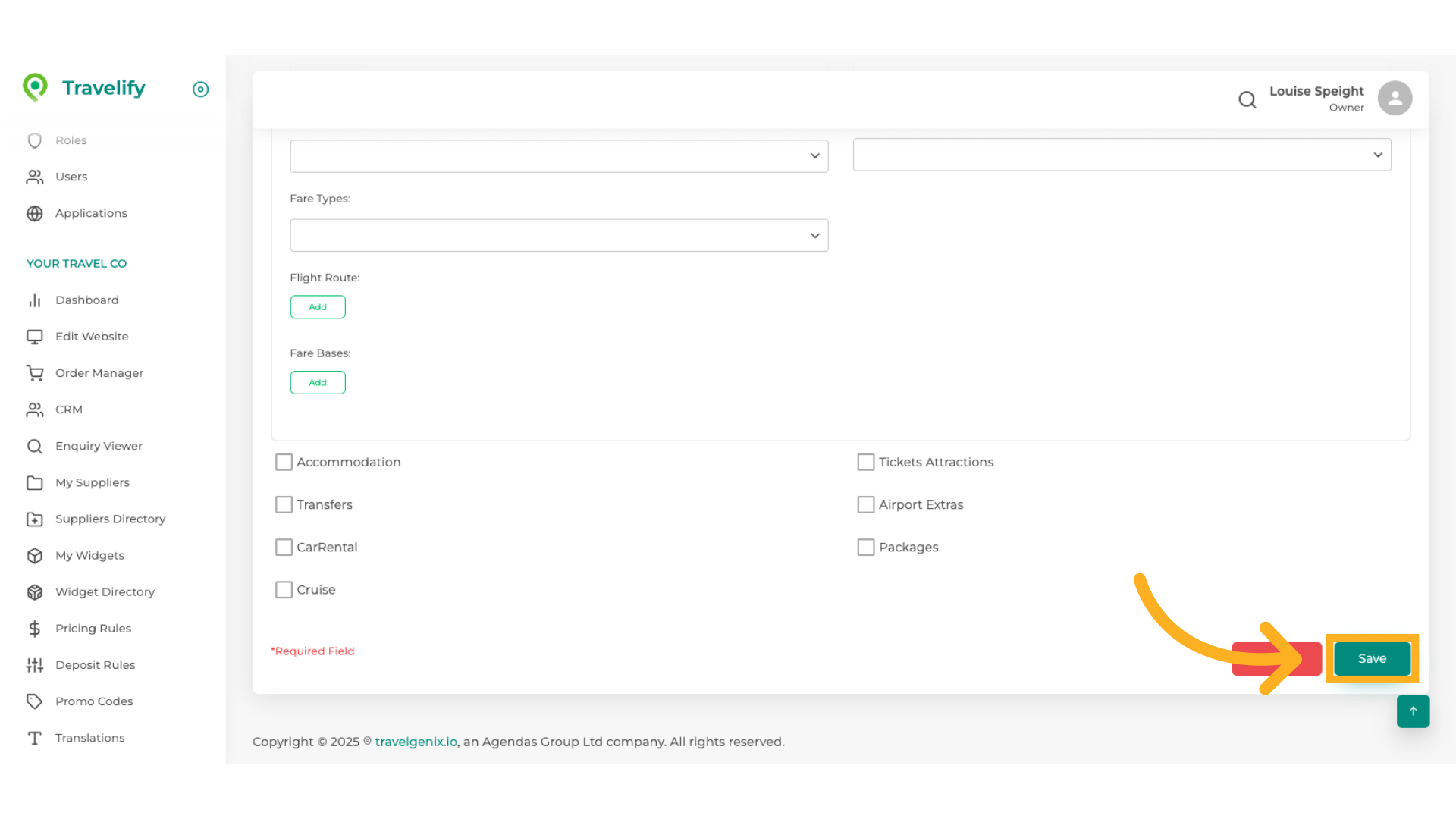
Task: Open the user profile avatar icon
Action: click(x=1395, y=99)
